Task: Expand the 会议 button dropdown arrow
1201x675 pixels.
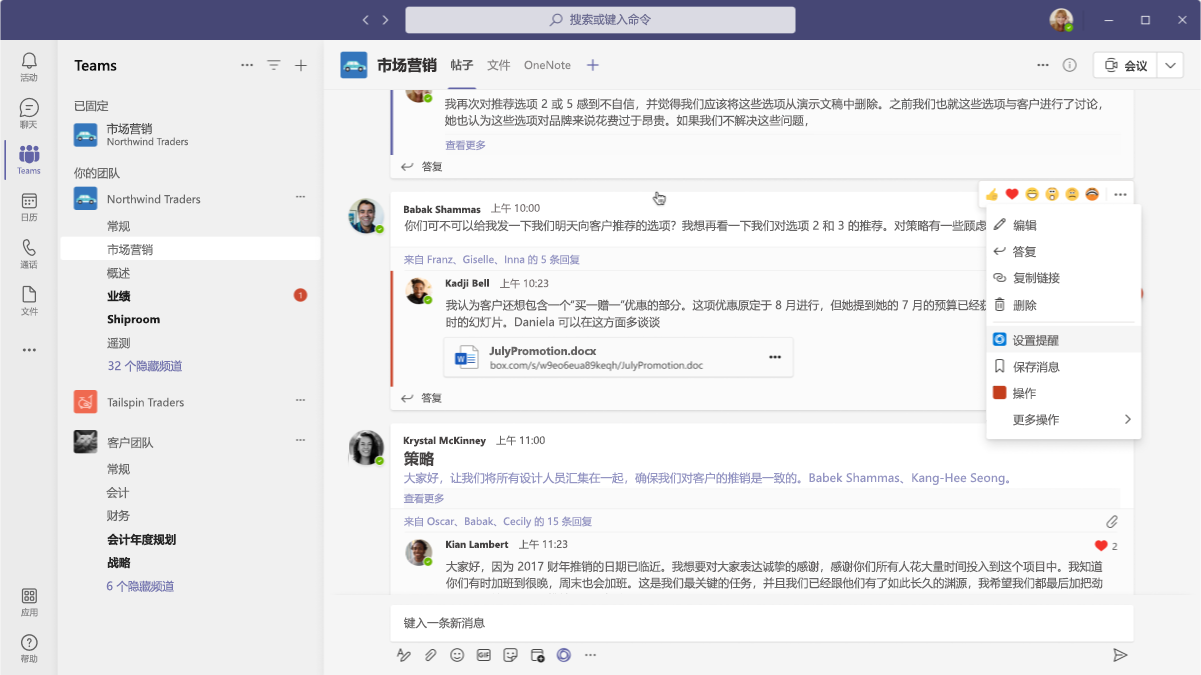Action: [x=1171, y=66]
